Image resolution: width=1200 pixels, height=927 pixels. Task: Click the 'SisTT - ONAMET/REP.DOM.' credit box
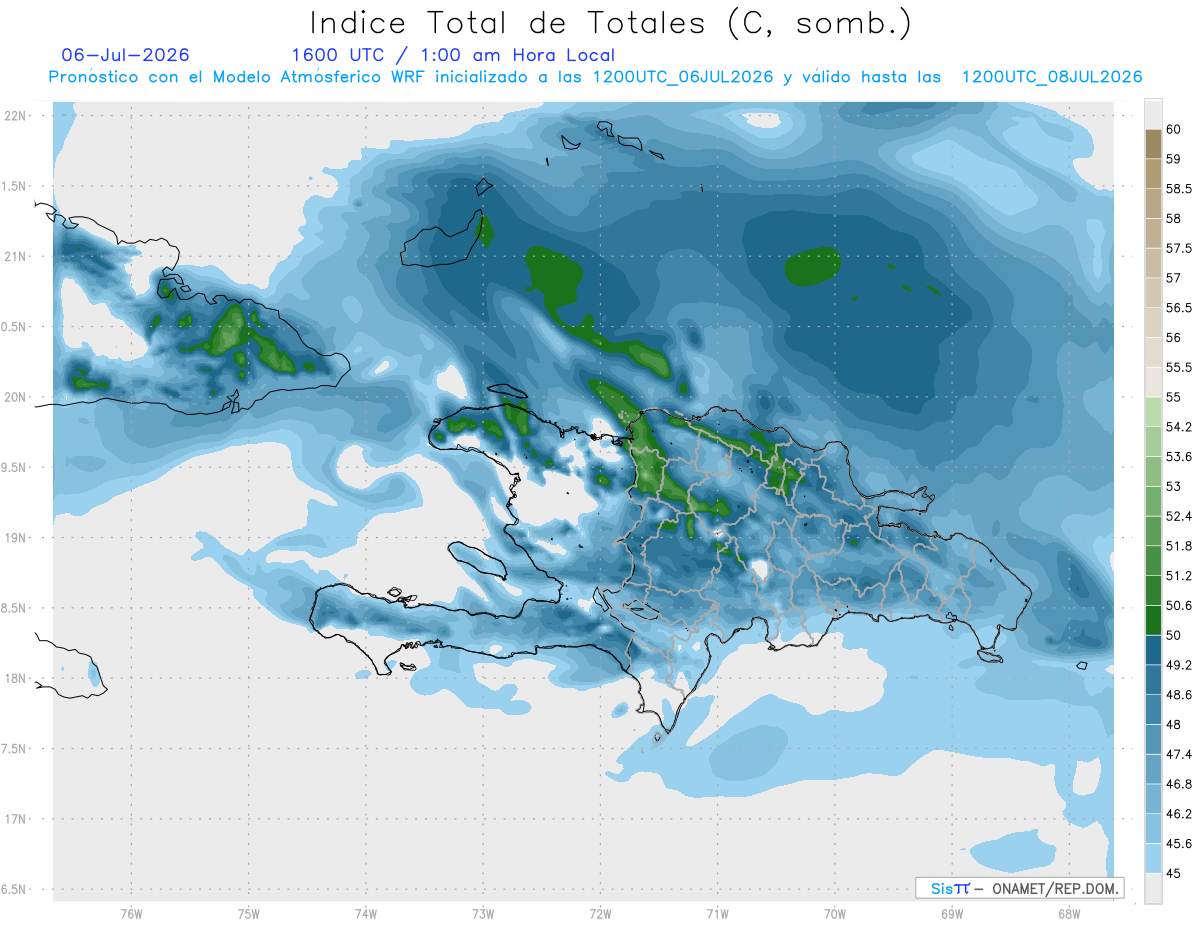coord(1020,888)
